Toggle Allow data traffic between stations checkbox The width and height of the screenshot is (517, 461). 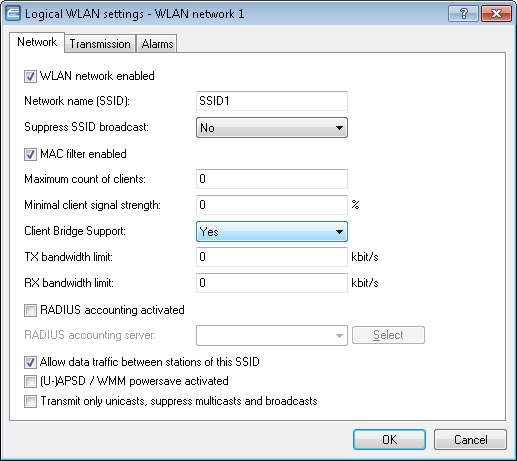(x=30, y=362)
